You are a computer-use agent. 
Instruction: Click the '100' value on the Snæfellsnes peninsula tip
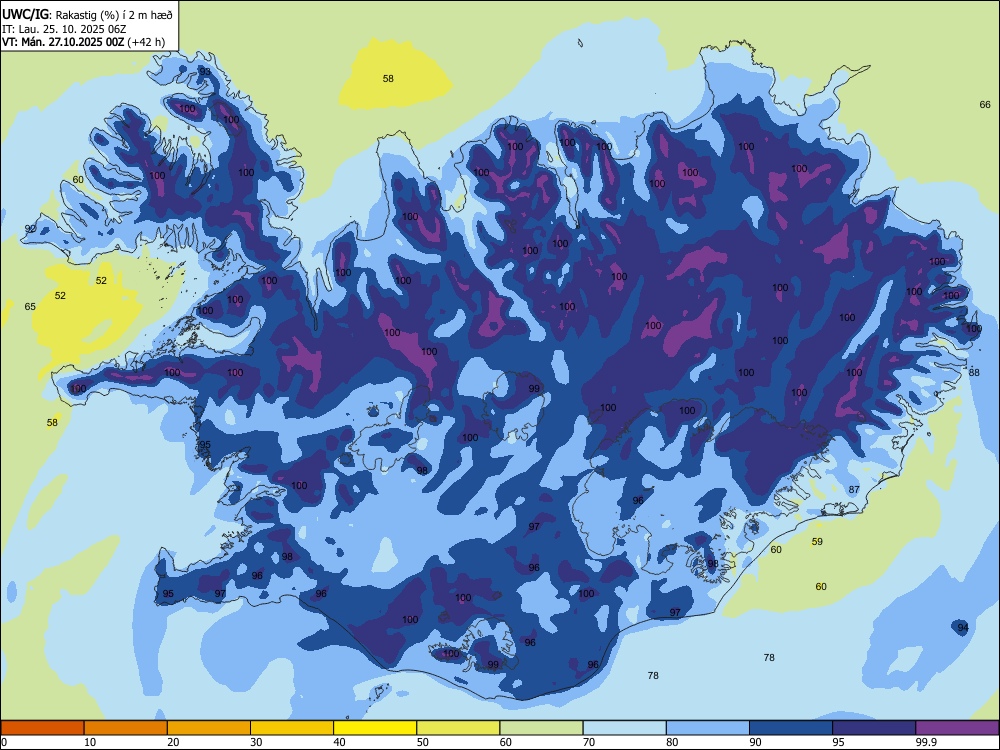[78, 388]
